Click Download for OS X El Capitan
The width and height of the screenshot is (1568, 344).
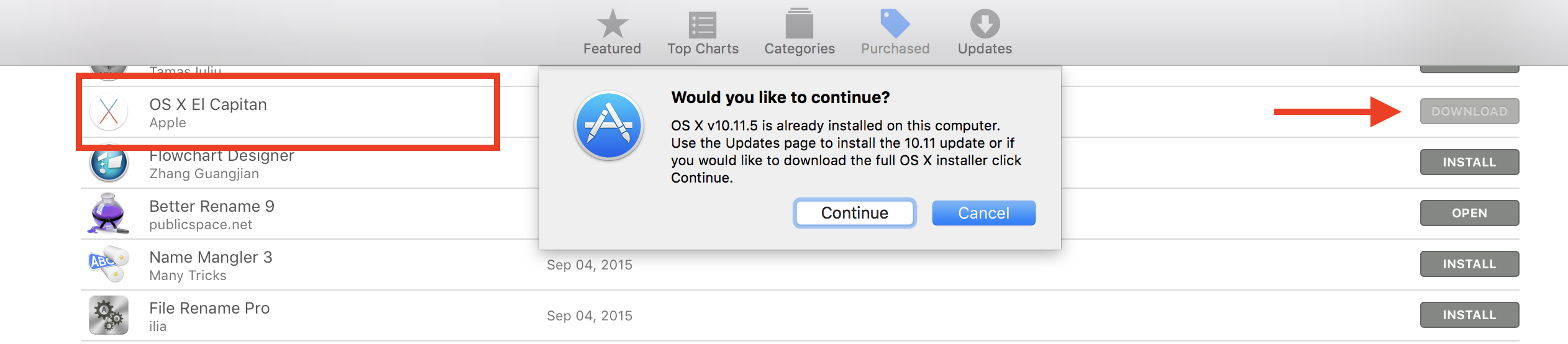coord(1469,111)
